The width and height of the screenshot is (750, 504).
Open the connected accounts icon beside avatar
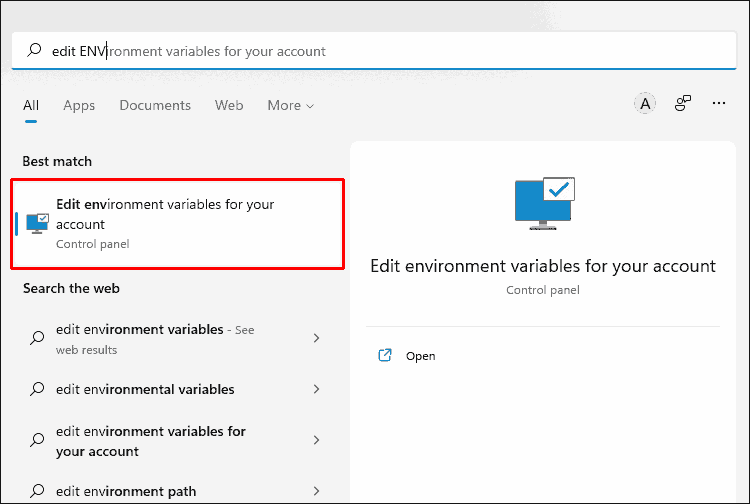coord(683,104)
